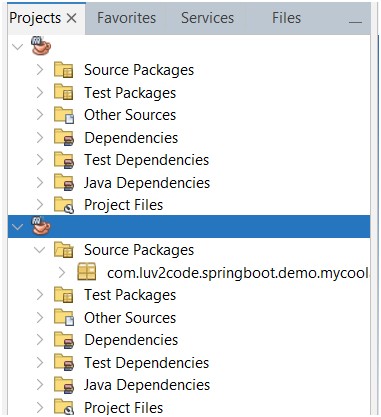Expand Test Packages in the first project
This screenshot has width=381, height=417.
[40, 93]
